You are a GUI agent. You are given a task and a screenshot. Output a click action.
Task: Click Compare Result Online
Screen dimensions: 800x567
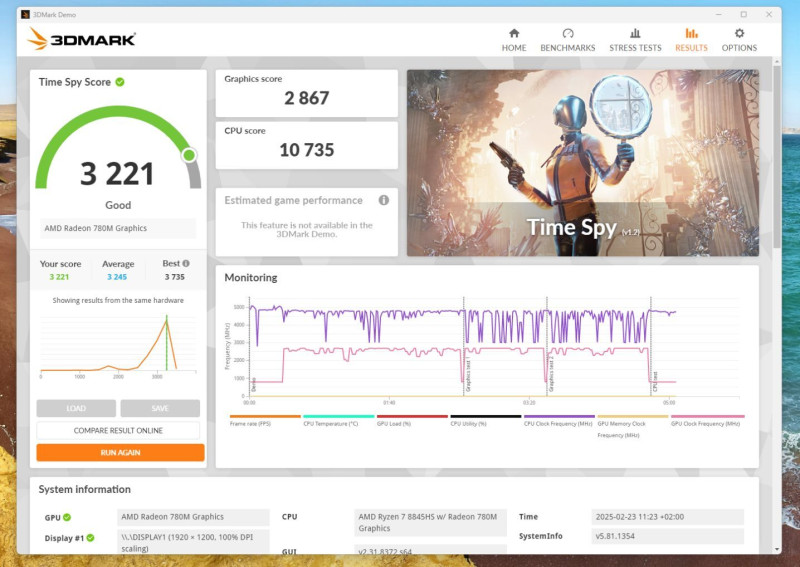[118, 430]
